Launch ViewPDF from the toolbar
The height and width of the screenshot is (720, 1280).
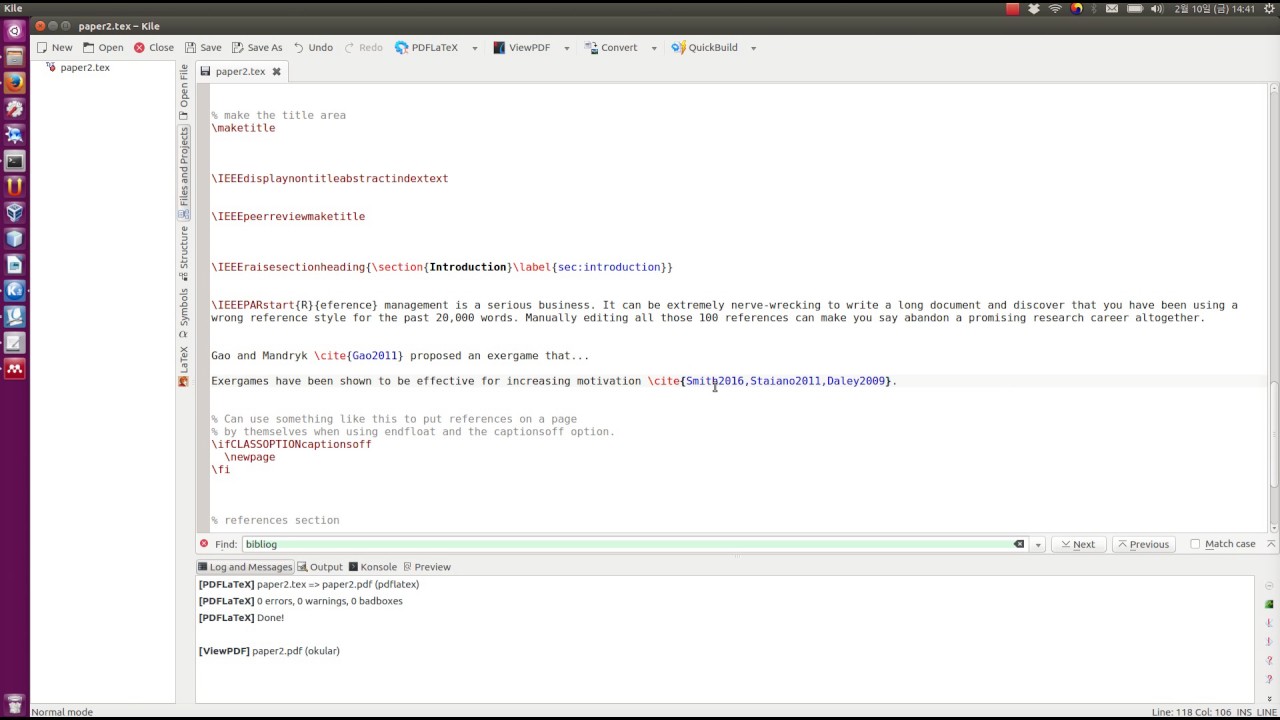[521, 47]
